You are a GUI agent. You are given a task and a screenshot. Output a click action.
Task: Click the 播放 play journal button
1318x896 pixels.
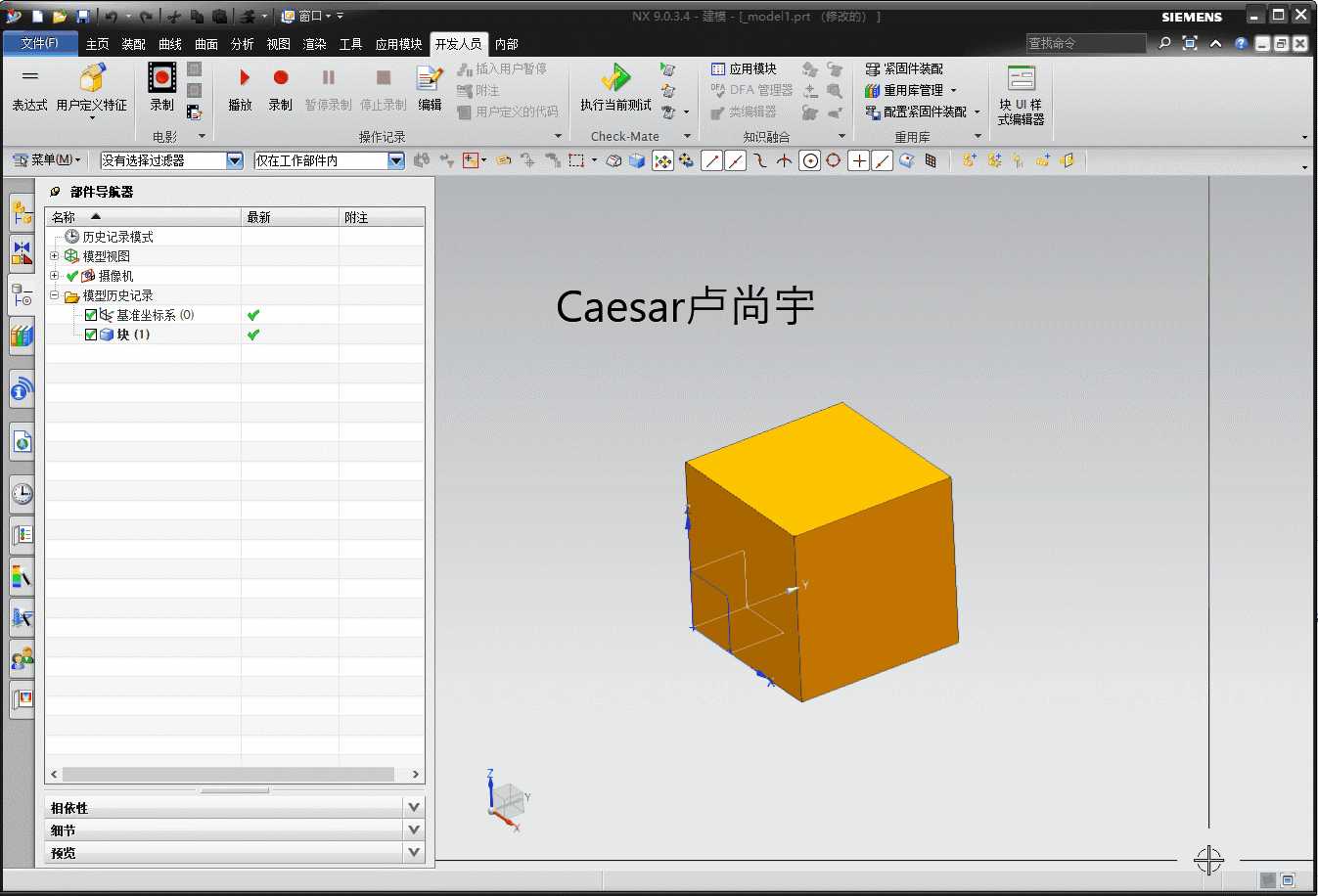point(241,88)
